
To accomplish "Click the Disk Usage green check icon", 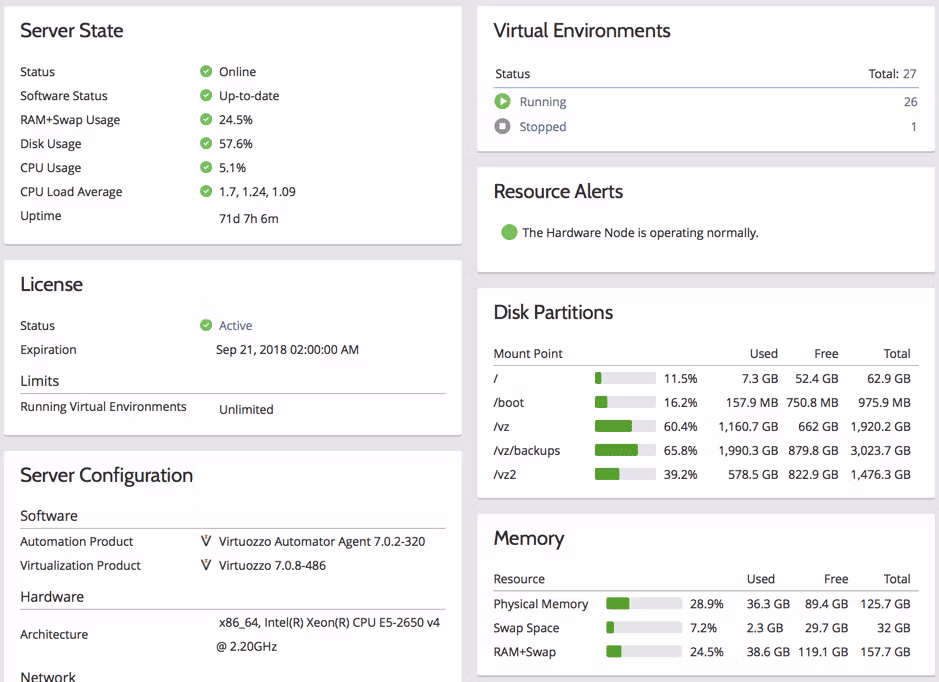I will 206,144.
